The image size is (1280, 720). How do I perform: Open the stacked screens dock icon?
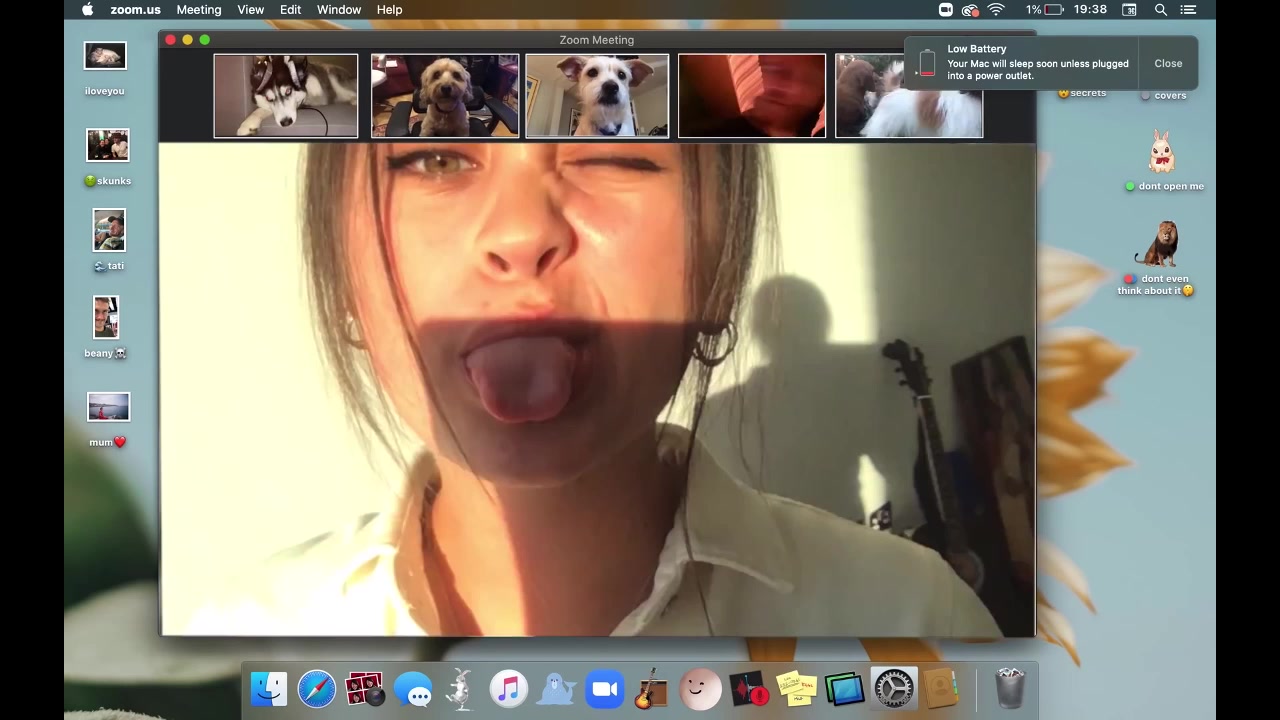(844, 689)
